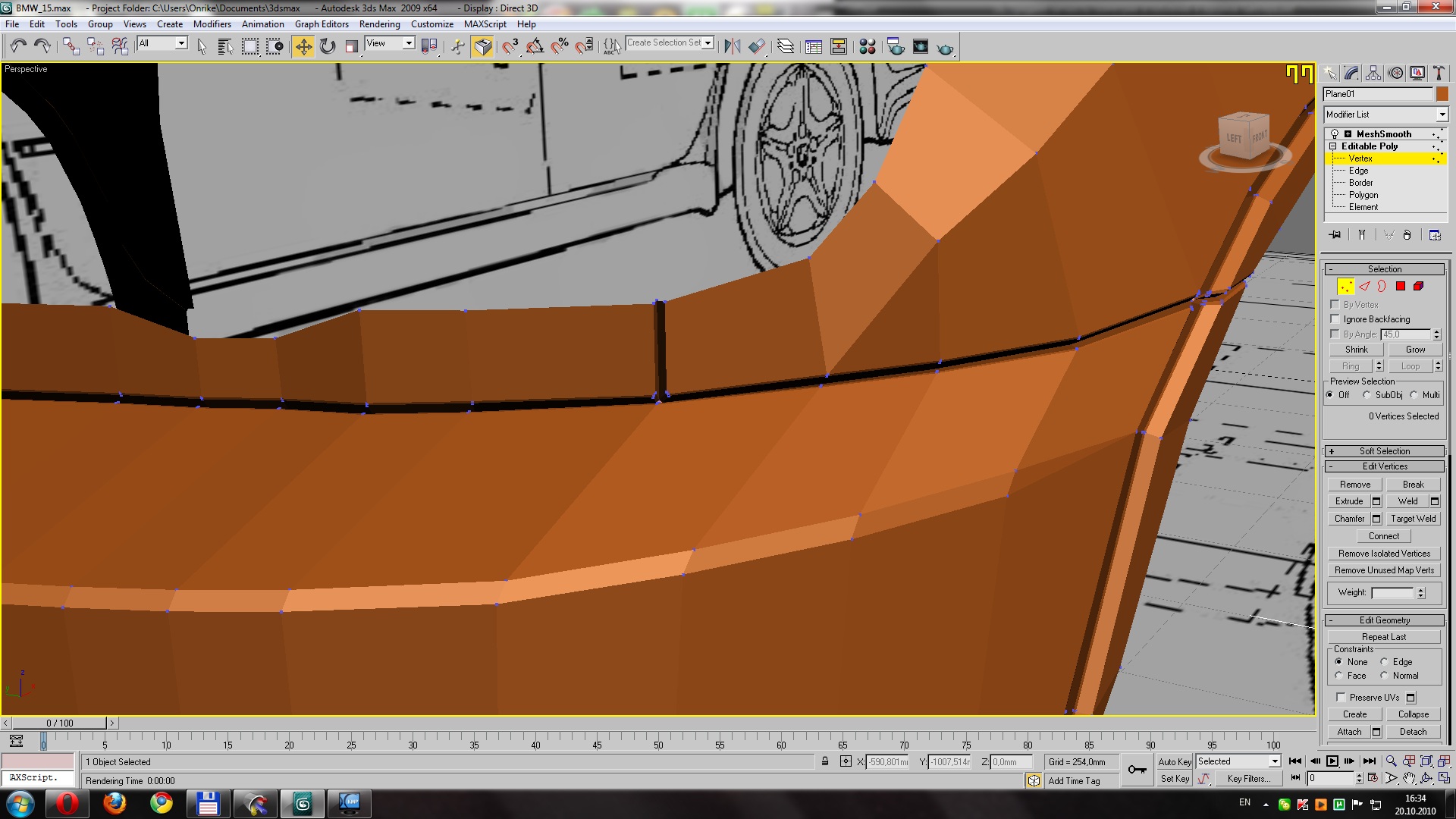Click the Mirror tool icon
Screen dimensions: 1456x819
(732, 47)
